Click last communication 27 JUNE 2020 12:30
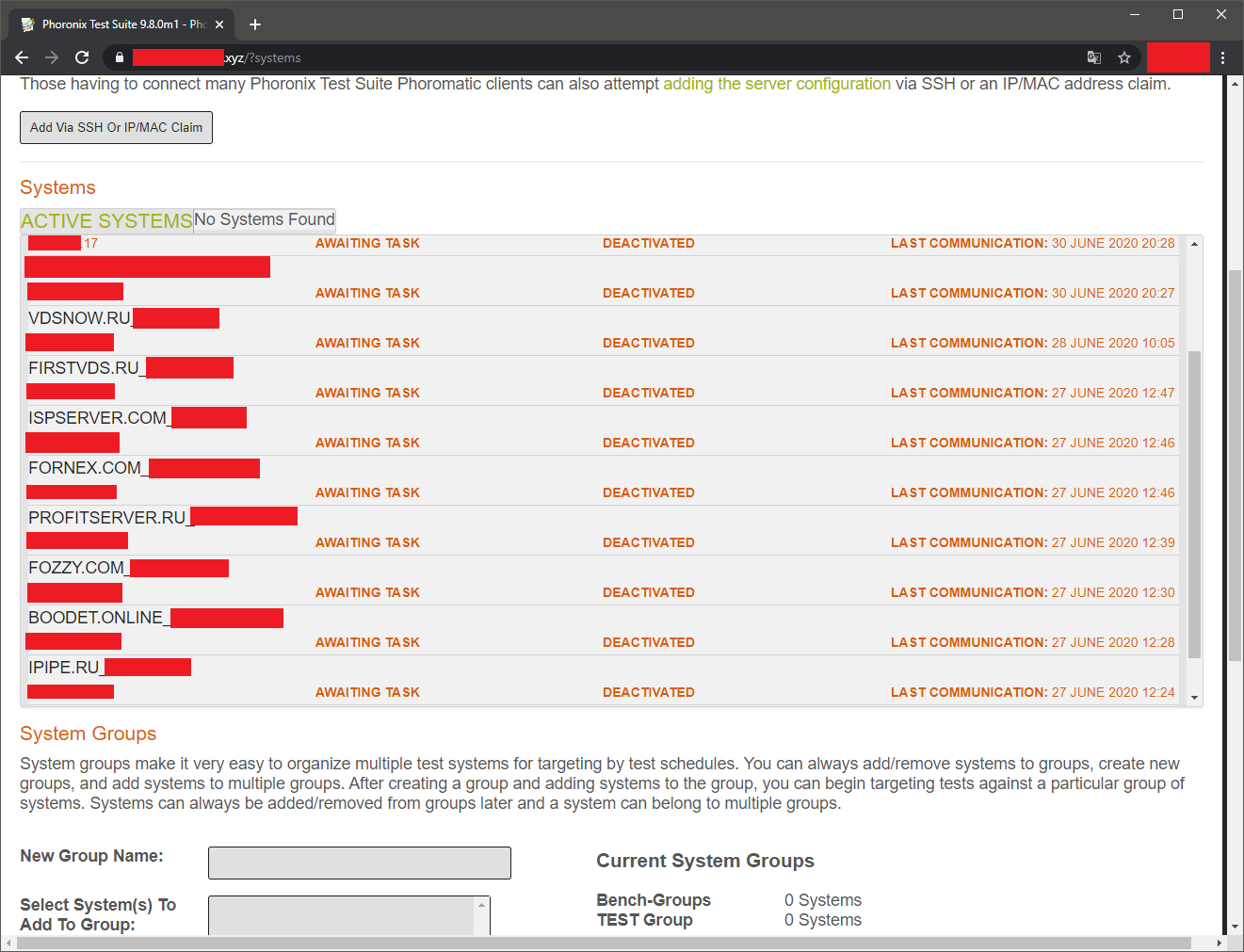The height and width of the screenshot is (952, 1244). [1033, 592]
